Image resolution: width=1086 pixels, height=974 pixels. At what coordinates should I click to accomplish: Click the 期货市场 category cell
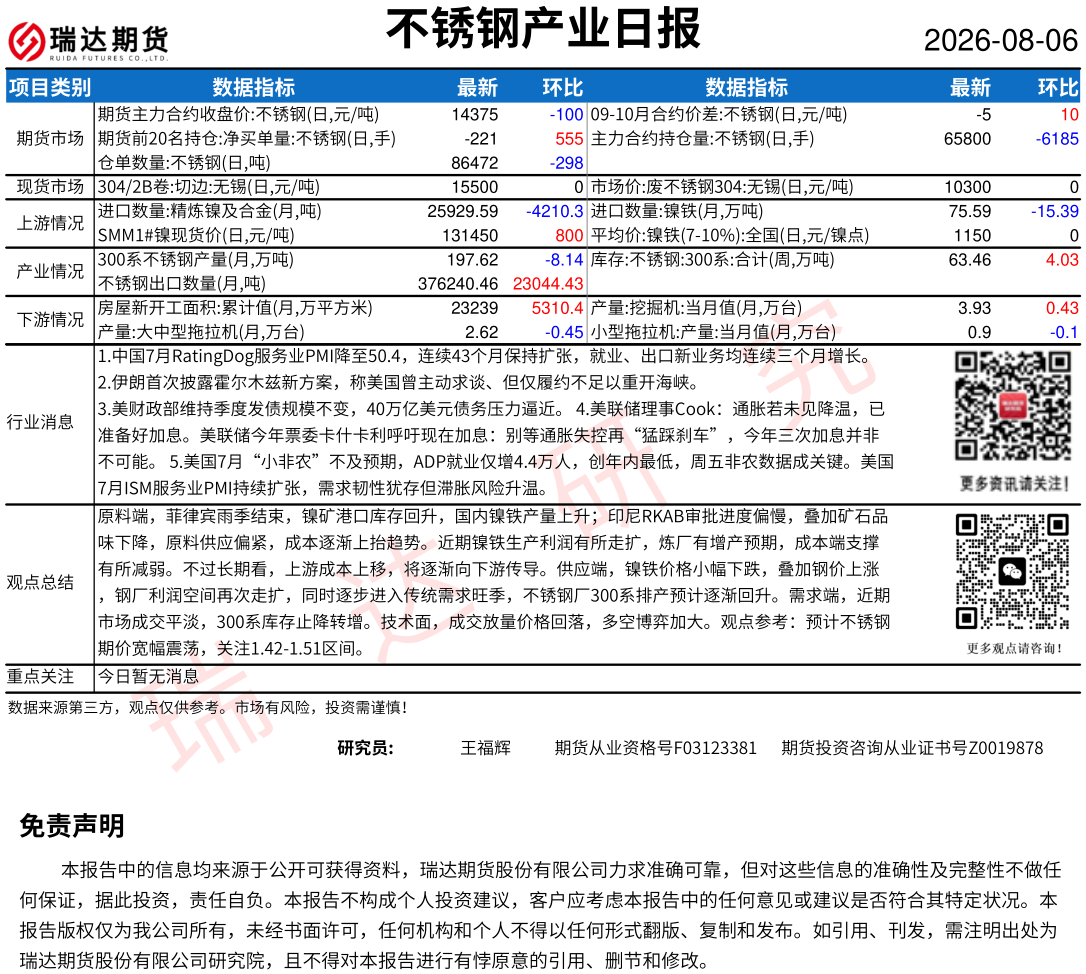(50, 139)
